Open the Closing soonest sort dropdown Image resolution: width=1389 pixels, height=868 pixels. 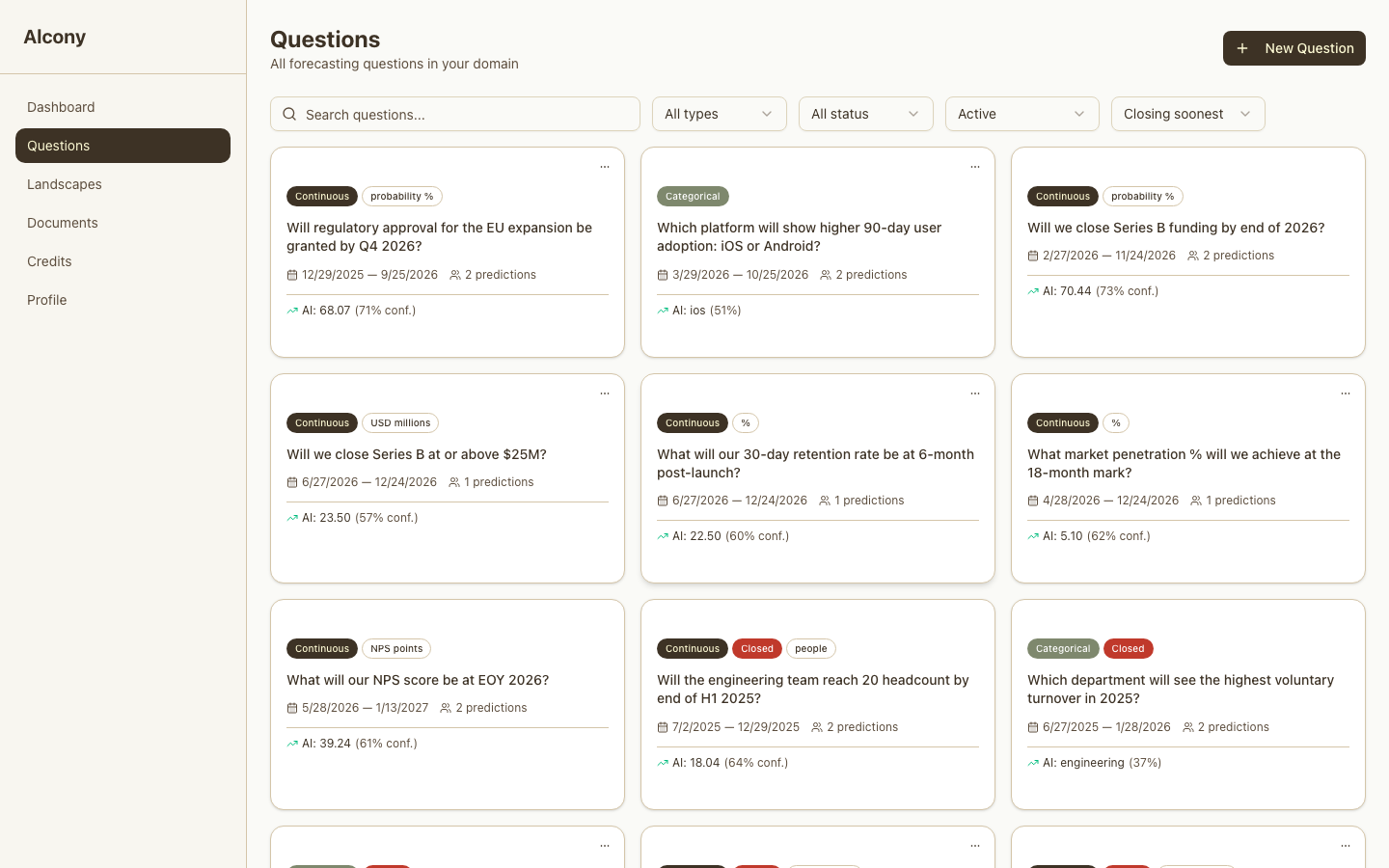pyautogui.click(x=1188, y=114)
